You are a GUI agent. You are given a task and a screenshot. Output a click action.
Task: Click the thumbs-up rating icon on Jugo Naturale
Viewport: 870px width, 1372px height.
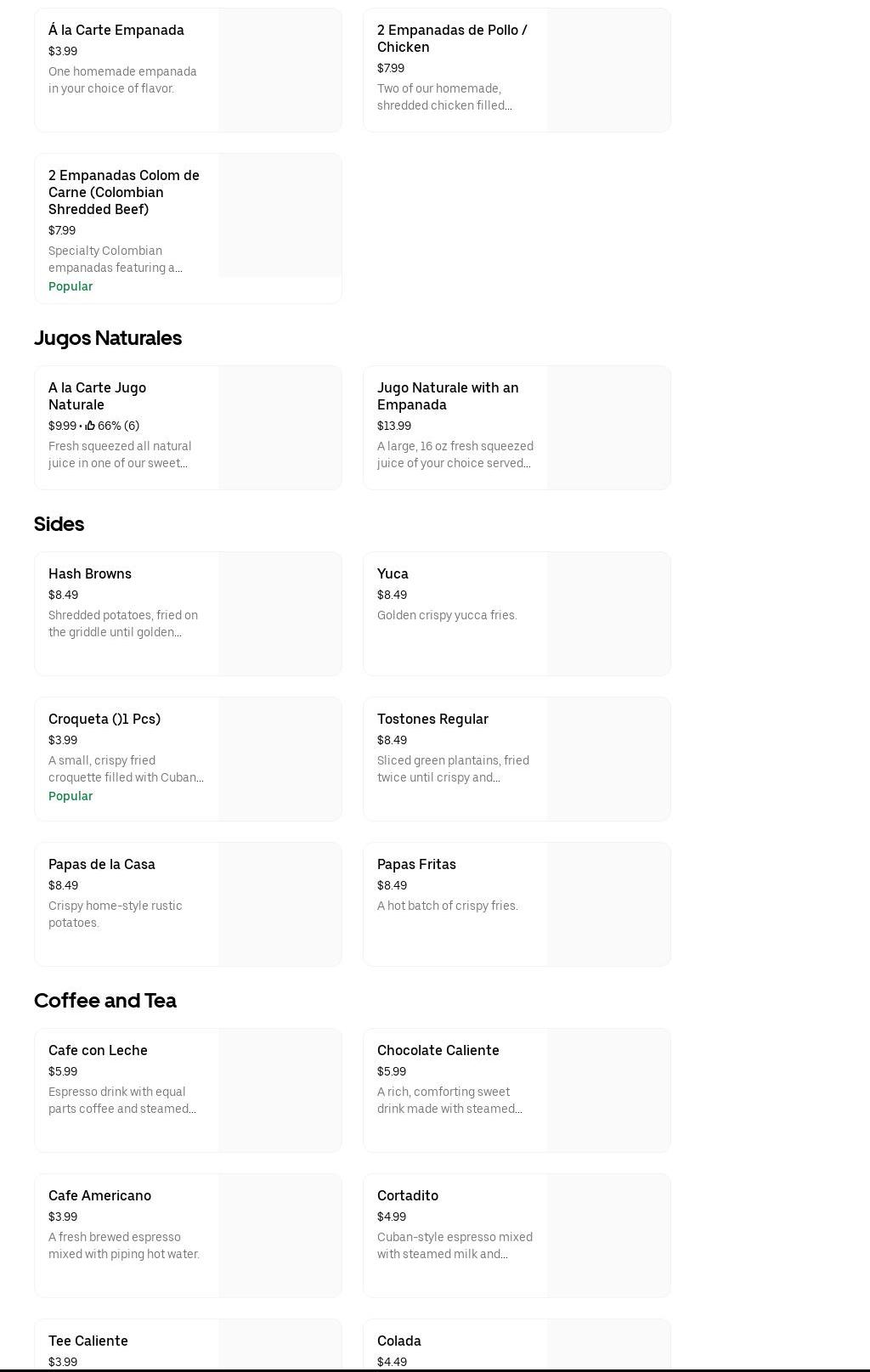90,426
